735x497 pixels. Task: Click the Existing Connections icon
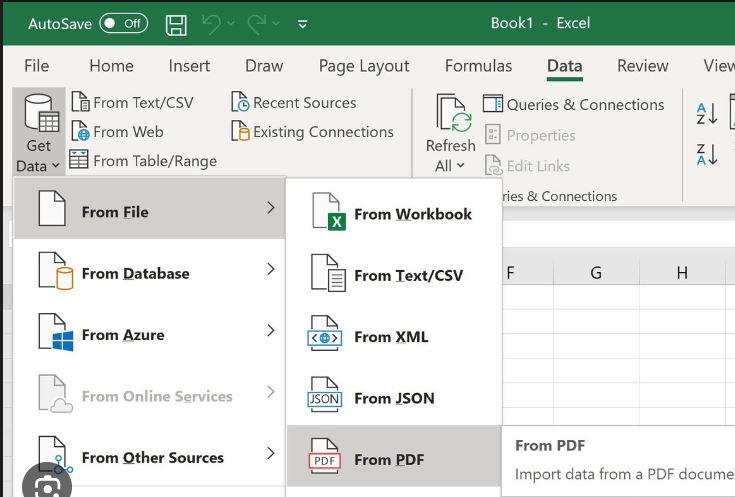pyautogui.click(x=240, y=131)
